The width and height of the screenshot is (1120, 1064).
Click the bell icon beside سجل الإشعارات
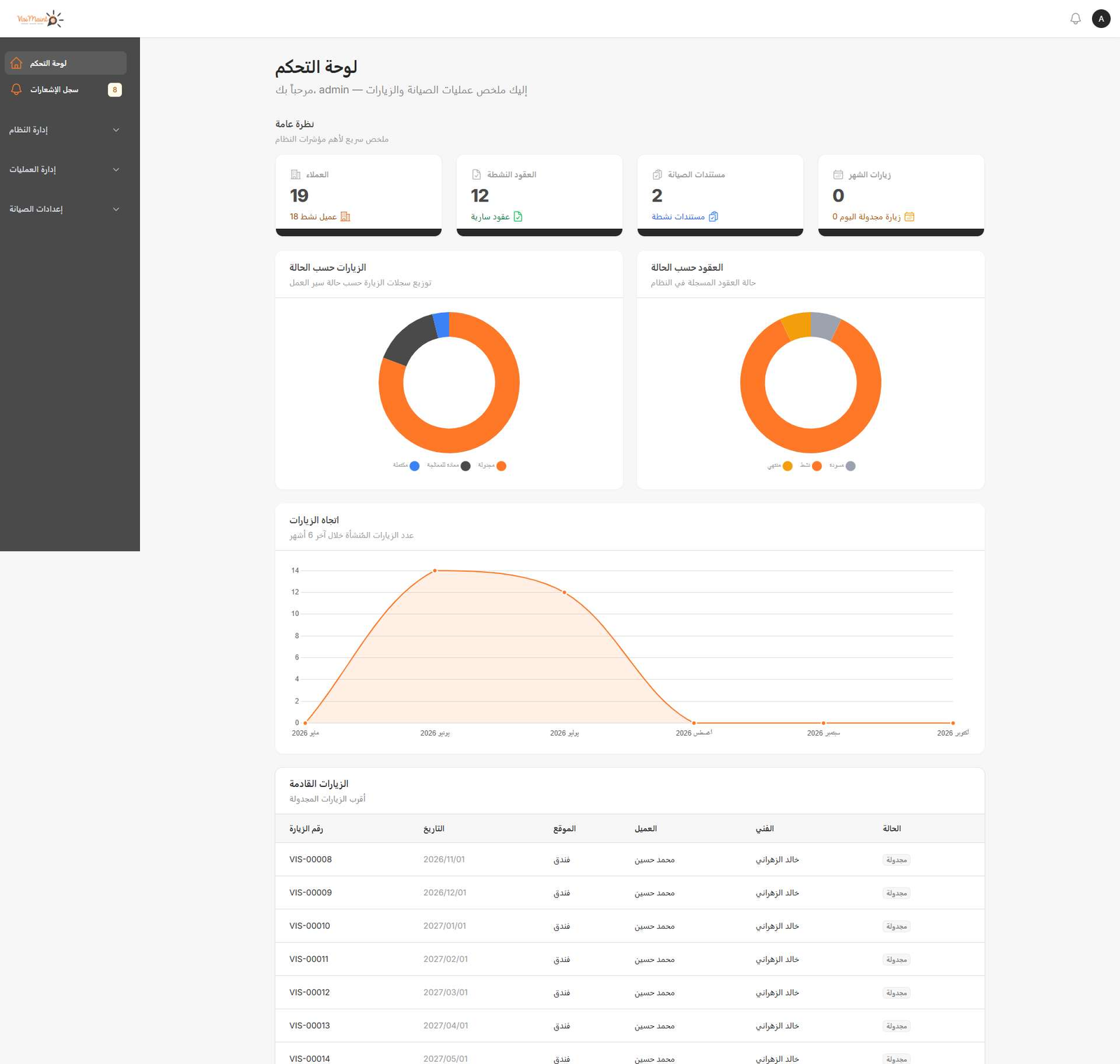click(16, 90)
